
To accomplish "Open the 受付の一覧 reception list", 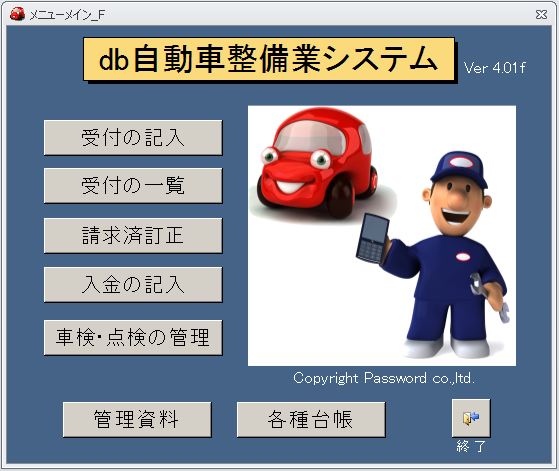I will pyautogui.click(x=133, y=186).
